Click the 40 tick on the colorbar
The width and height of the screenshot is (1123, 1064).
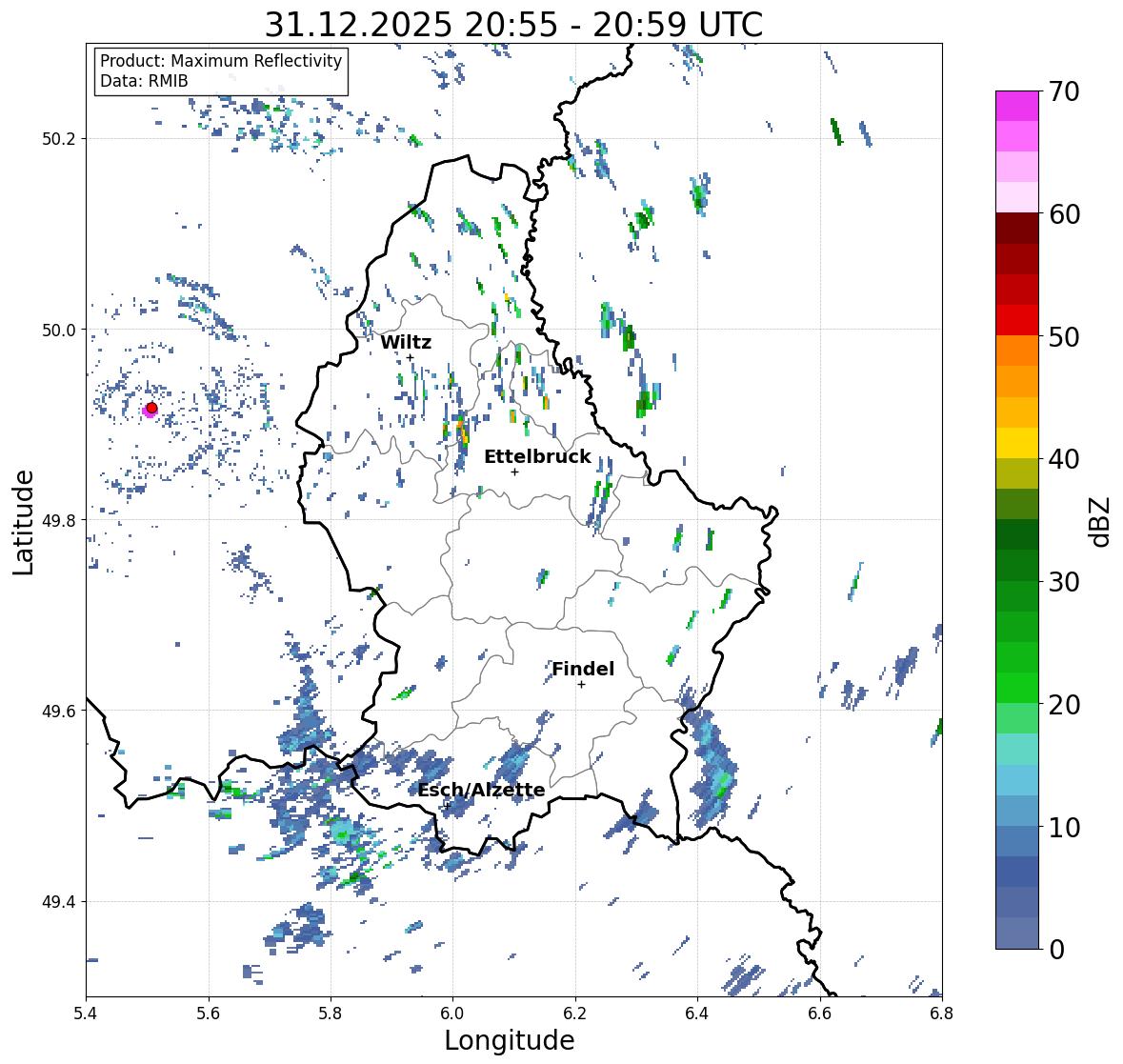pos(1064,459)
